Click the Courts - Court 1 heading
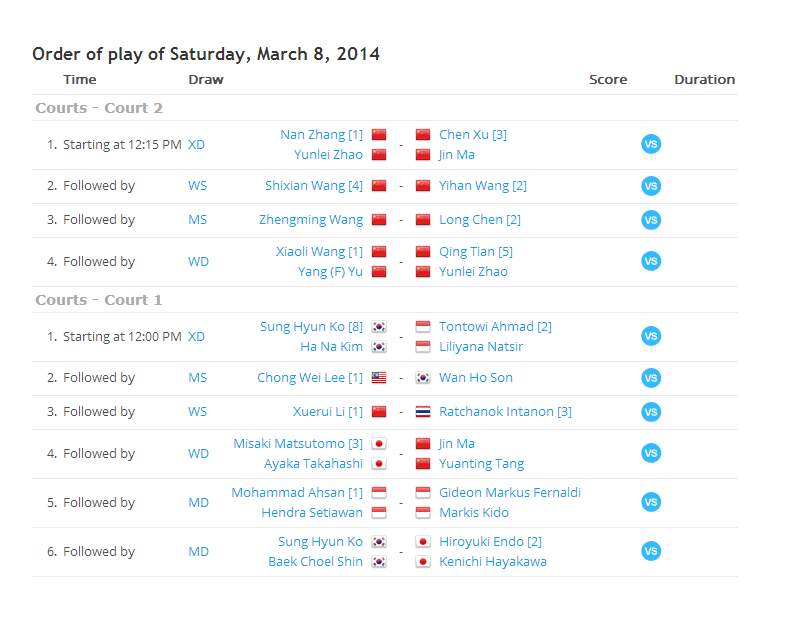The image size is (794, 624). [99, 300]
